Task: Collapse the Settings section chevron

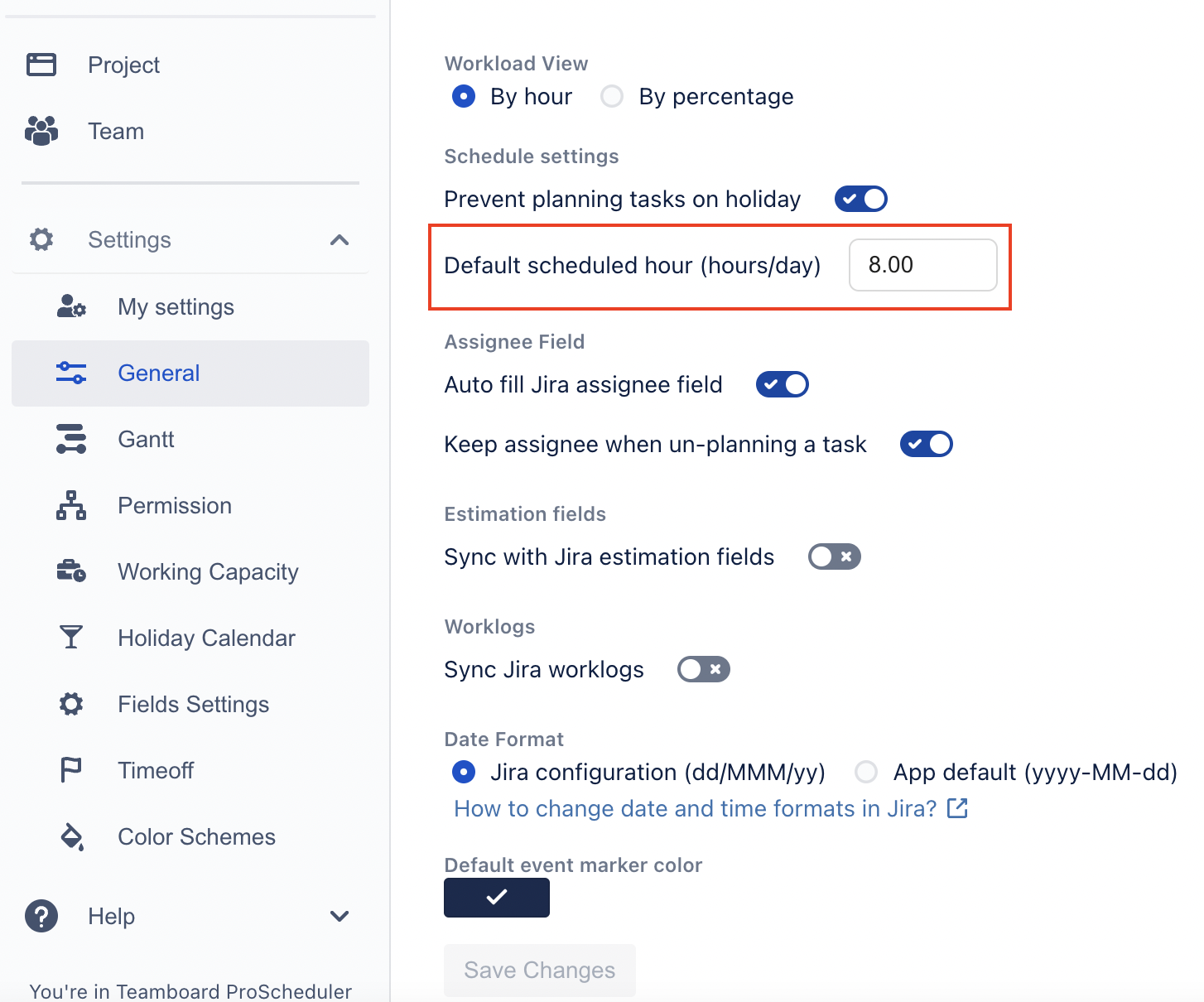Action: pyautogui.click(x=340, y=240)
